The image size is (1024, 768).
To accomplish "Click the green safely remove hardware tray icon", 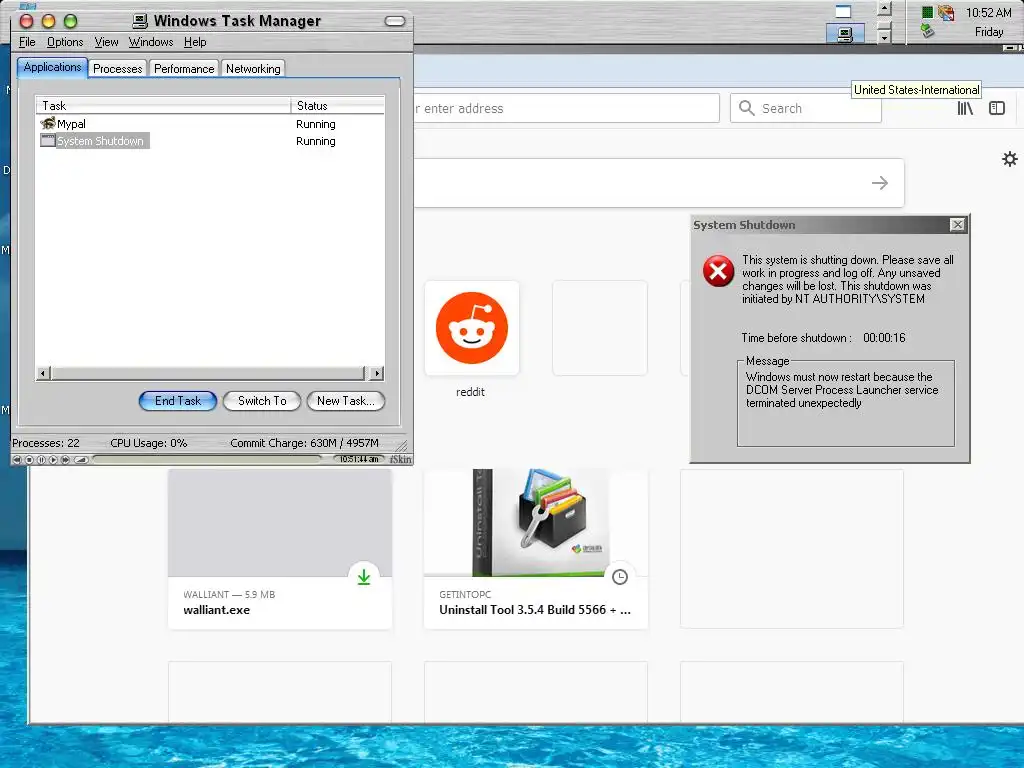I will click(927, 31).
